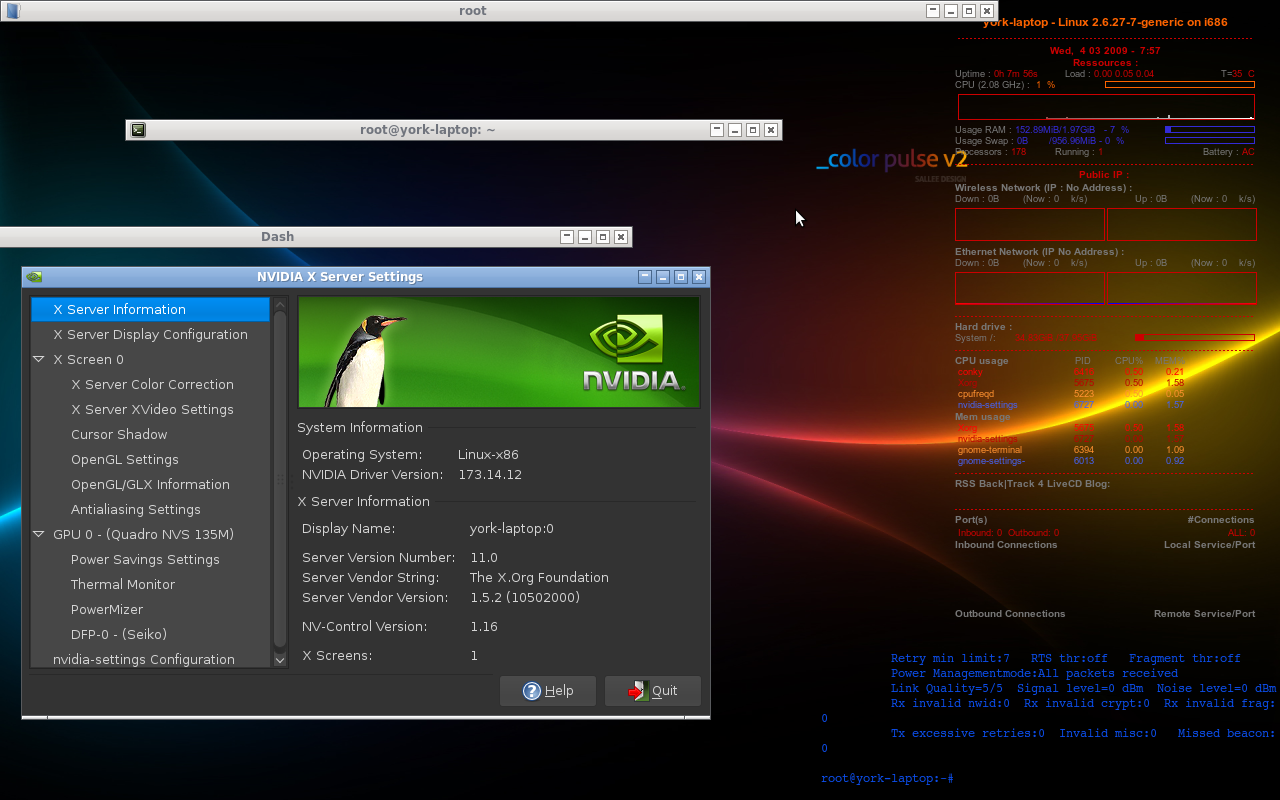Open PowerMizer page
The image size is (1280, 800).
[x=107, y=609]
